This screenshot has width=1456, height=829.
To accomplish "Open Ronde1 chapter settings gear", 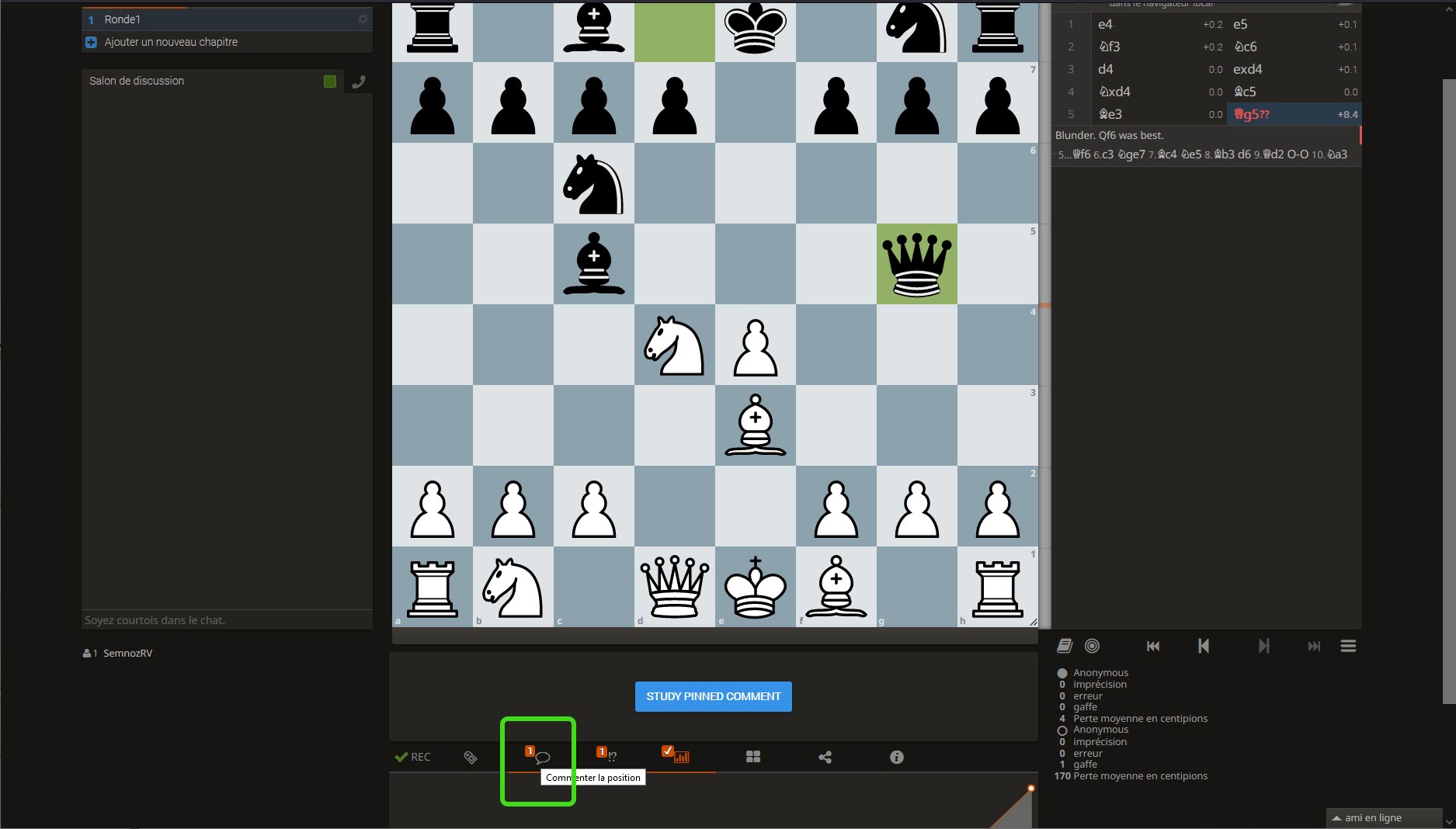I will 363,19.
